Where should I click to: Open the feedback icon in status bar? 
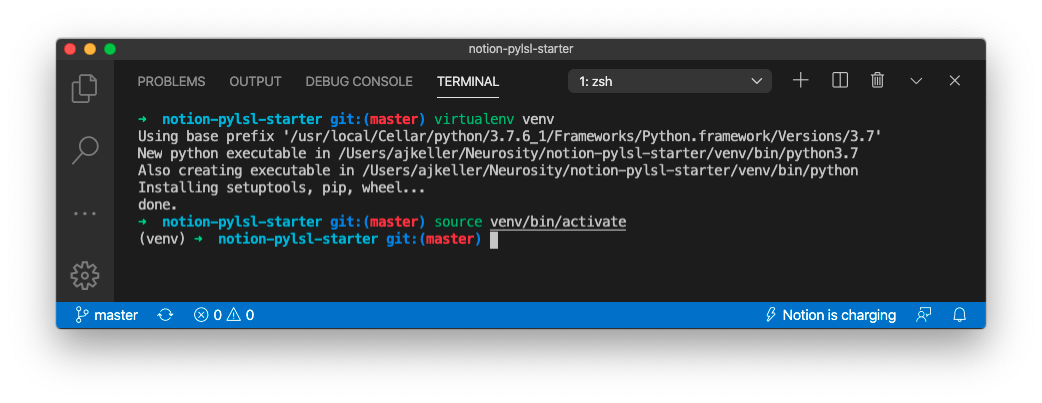coord(924,315)
